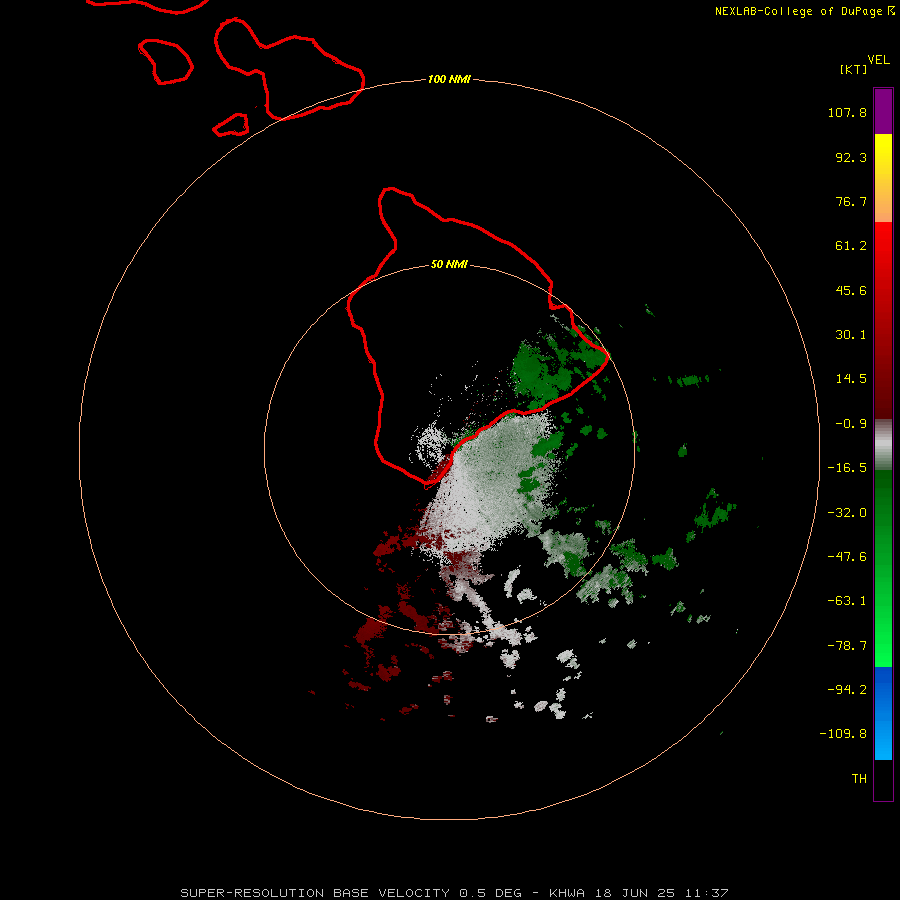Viewport: 900px width, 900px height.
Task: Click the 107.8 velocity scale value
Action: click(x=847, y=112)
